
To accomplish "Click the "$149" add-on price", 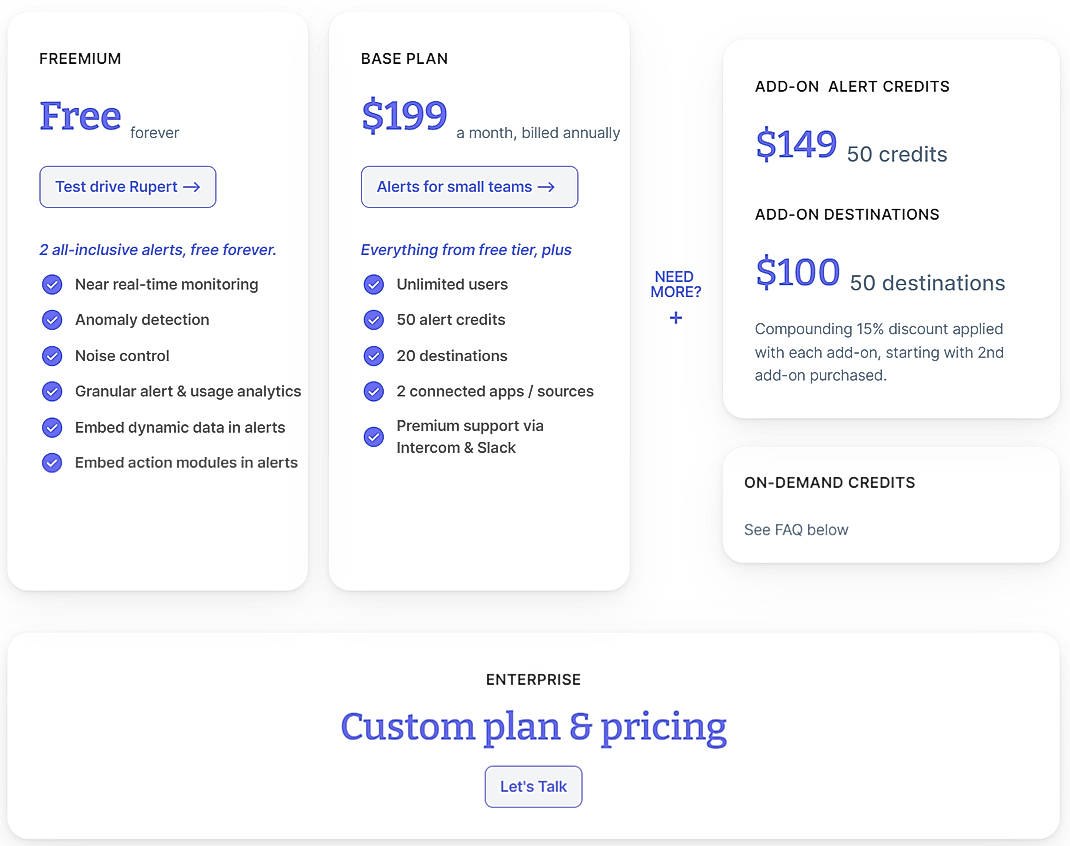I will (x=796, y=144).
